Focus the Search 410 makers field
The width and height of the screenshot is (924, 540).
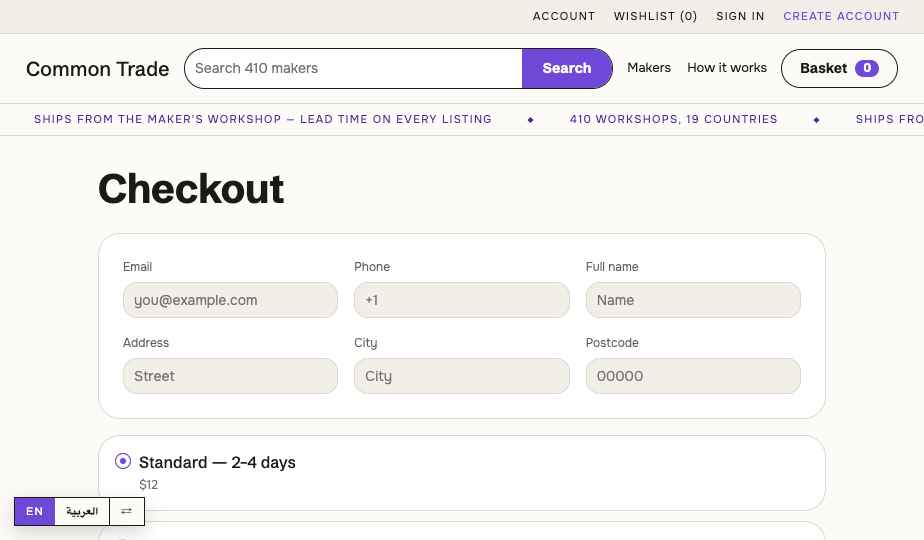click(354, 68)
